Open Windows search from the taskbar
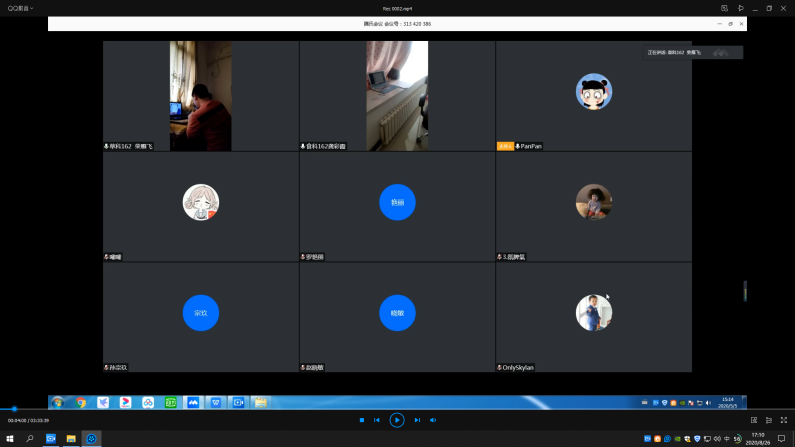Viewport: 795px width, 447px height. [x=30, y=439]
